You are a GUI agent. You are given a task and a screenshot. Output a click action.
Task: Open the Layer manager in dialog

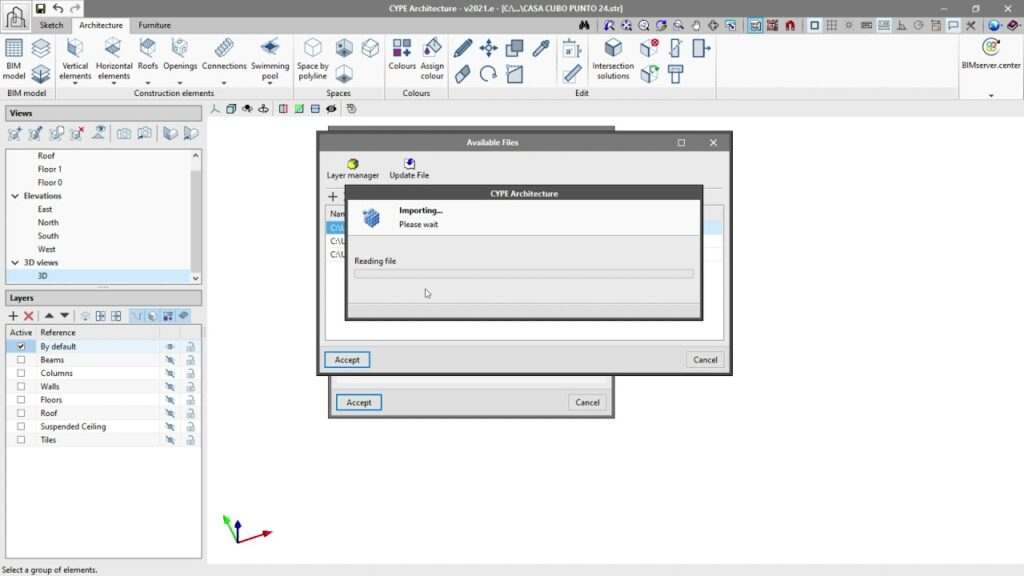tap(353, 167)
